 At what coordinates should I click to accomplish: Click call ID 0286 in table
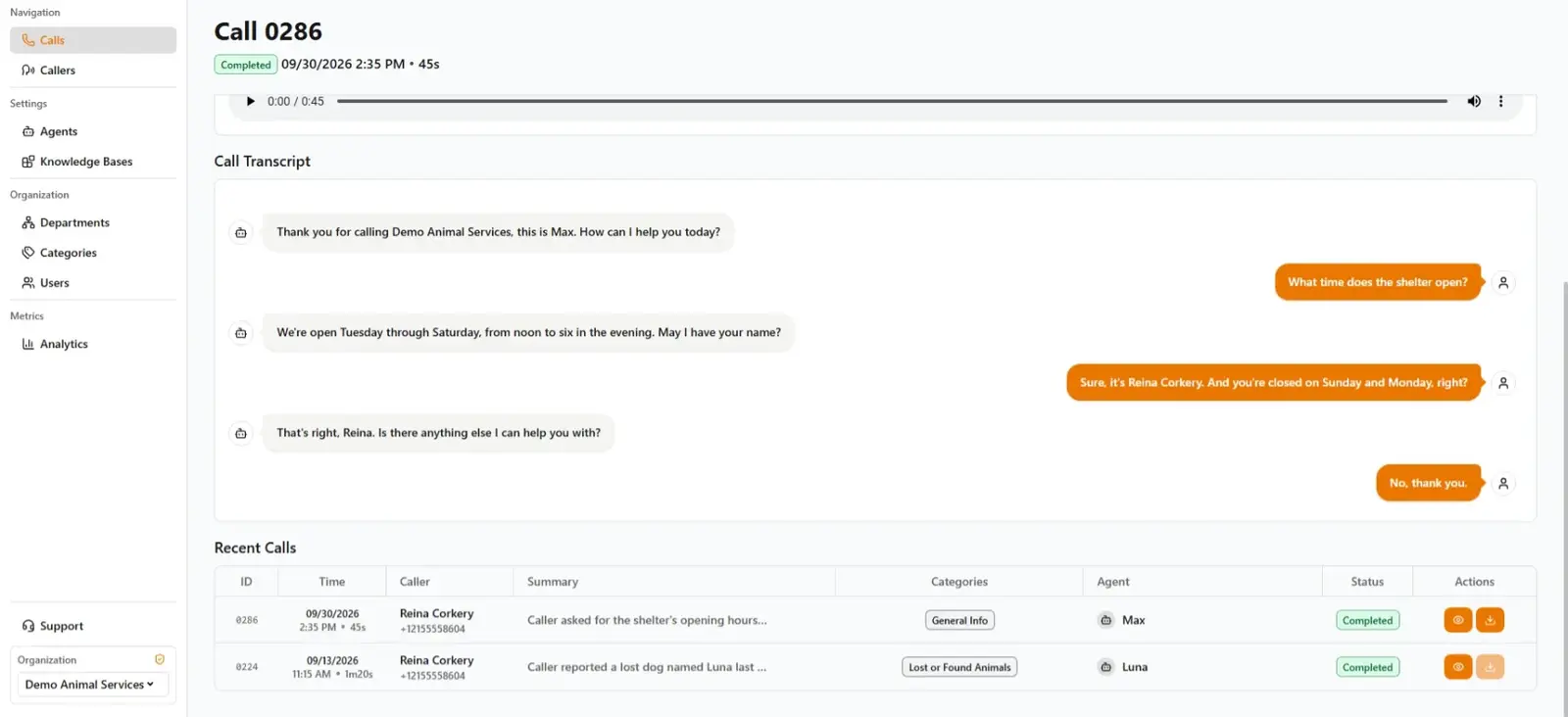pos(247,620)
